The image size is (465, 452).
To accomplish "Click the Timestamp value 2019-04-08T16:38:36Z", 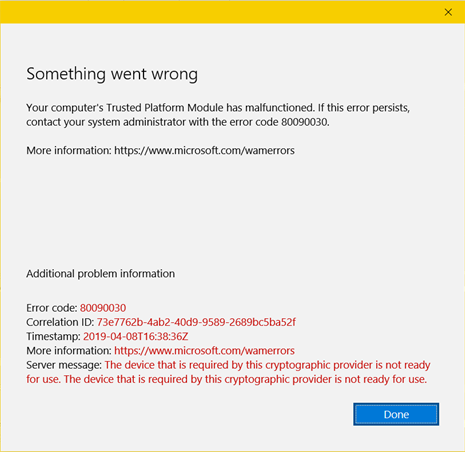I will [x=136, y=336].
